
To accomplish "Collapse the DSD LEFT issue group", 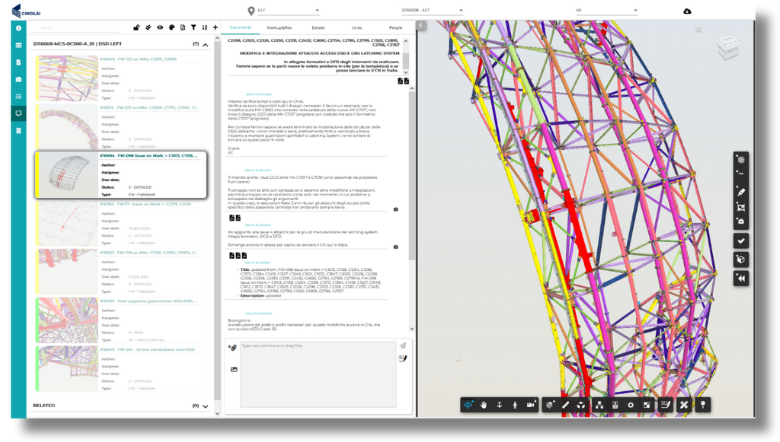I will 205,45.
